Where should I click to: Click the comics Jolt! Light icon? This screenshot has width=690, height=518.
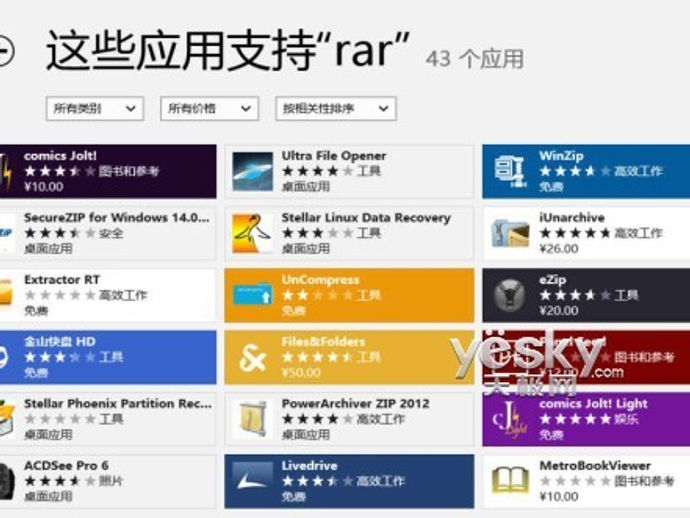point(510,419)
